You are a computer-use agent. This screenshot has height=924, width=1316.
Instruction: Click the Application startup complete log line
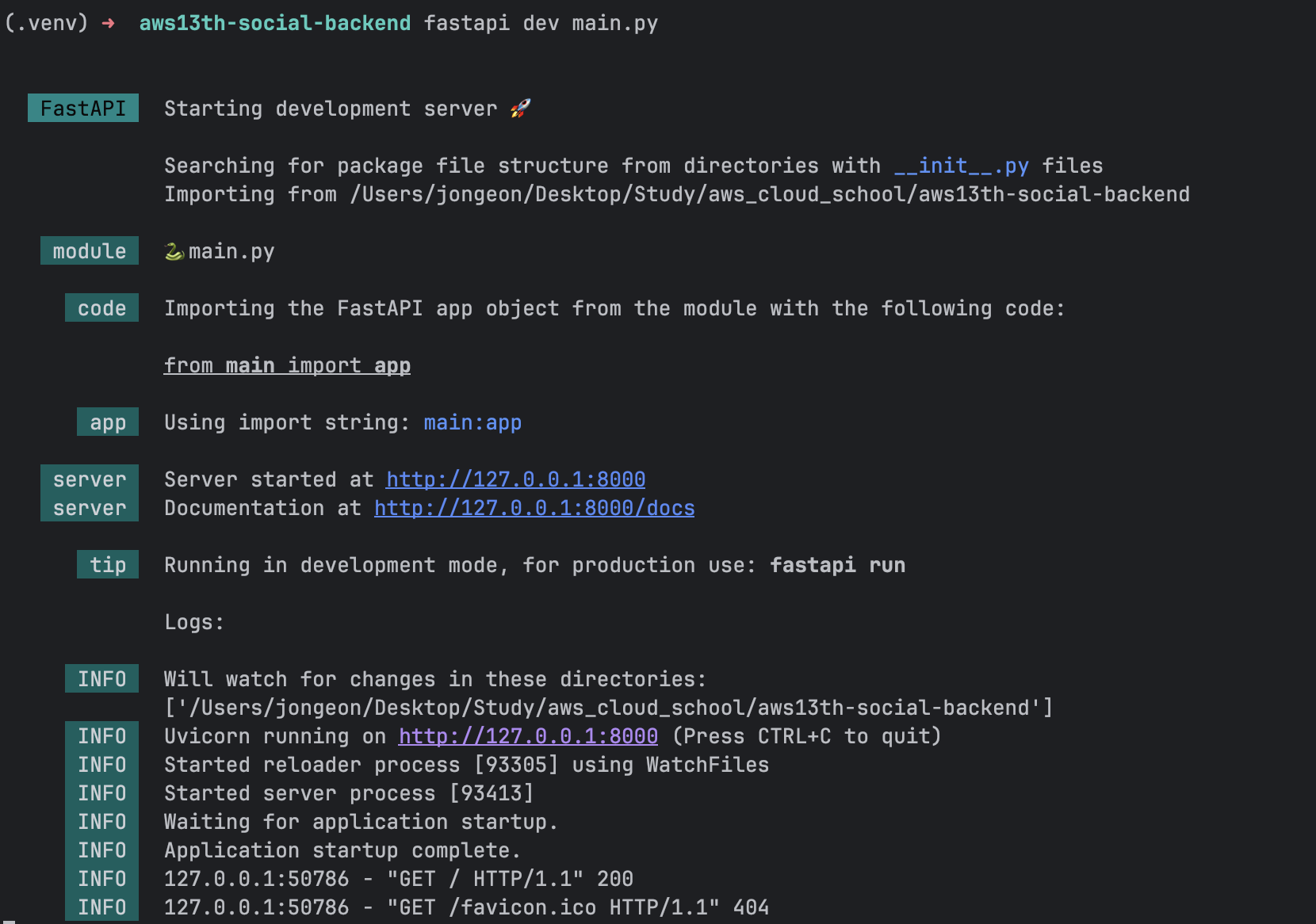[x=342, y=850]
